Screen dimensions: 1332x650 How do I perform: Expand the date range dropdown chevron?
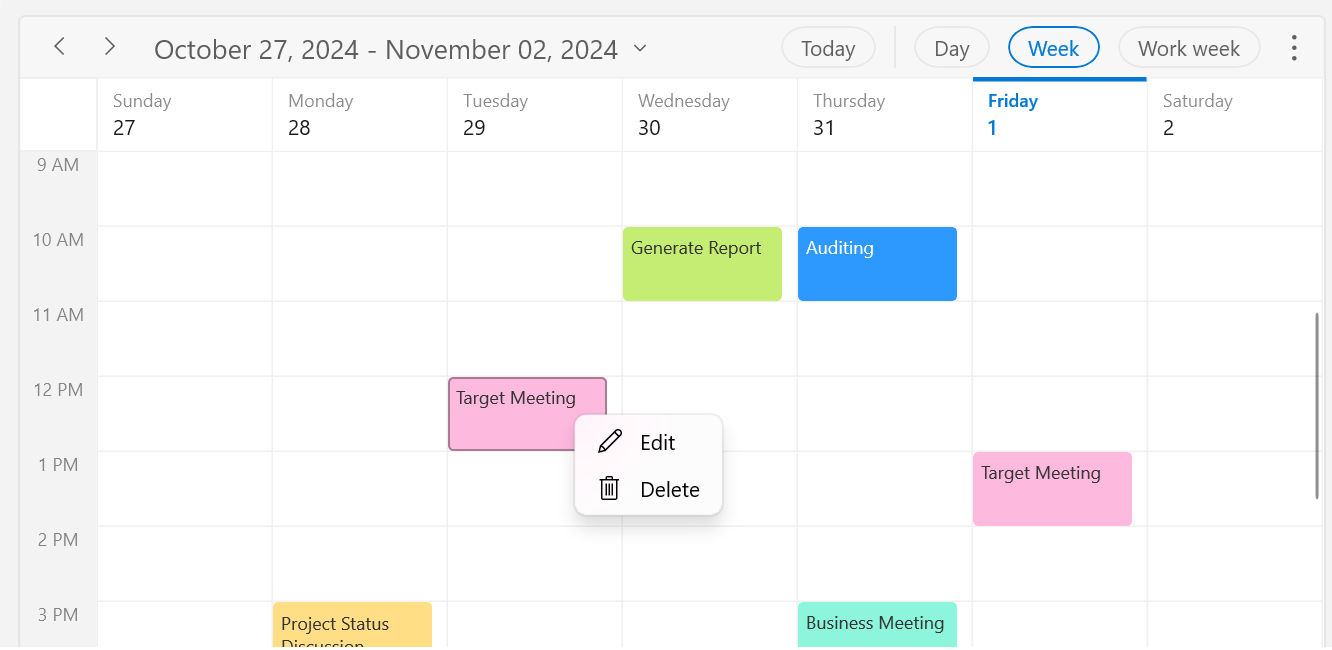tap(641, 48)
